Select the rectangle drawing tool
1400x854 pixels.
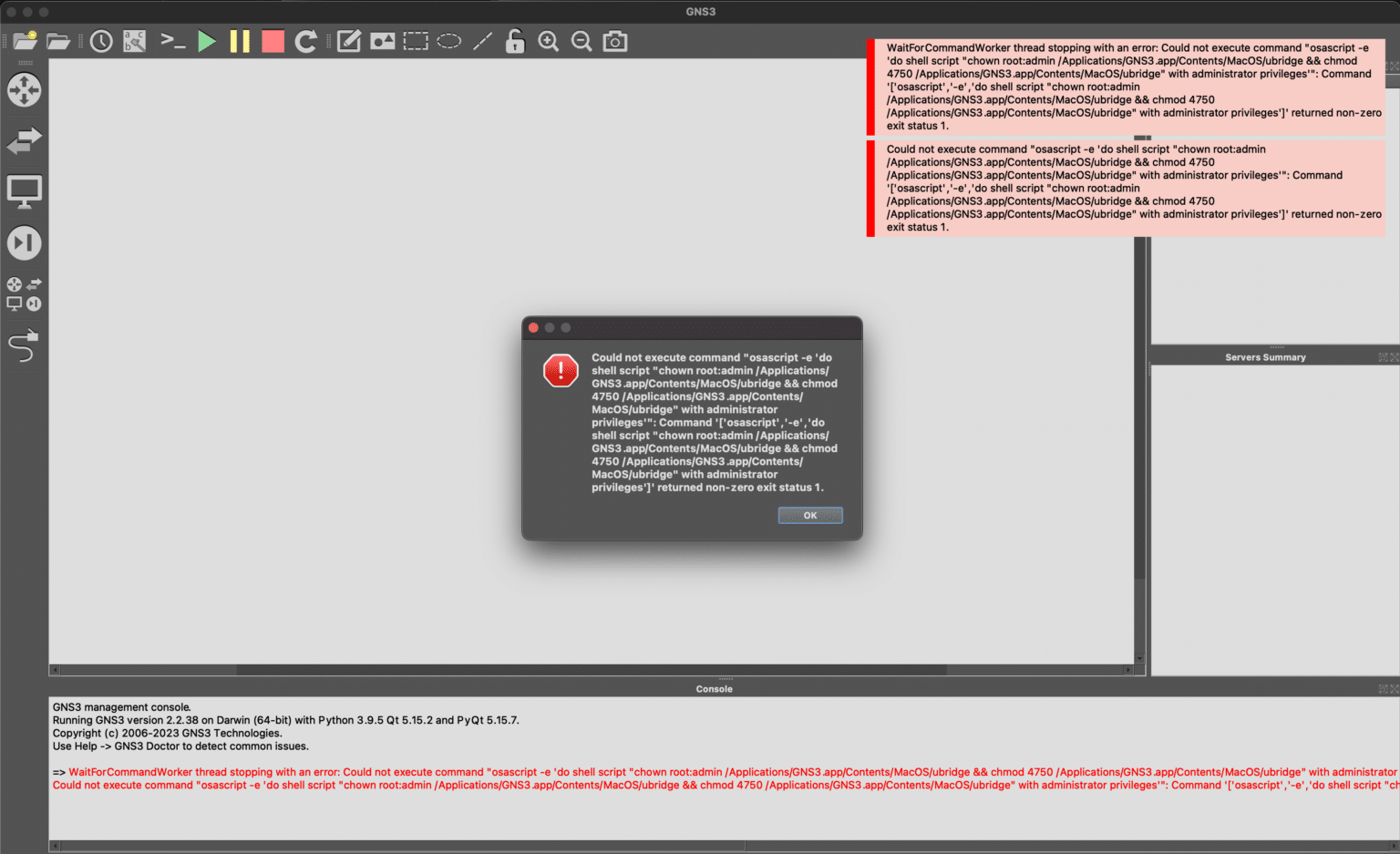[415, 40]
